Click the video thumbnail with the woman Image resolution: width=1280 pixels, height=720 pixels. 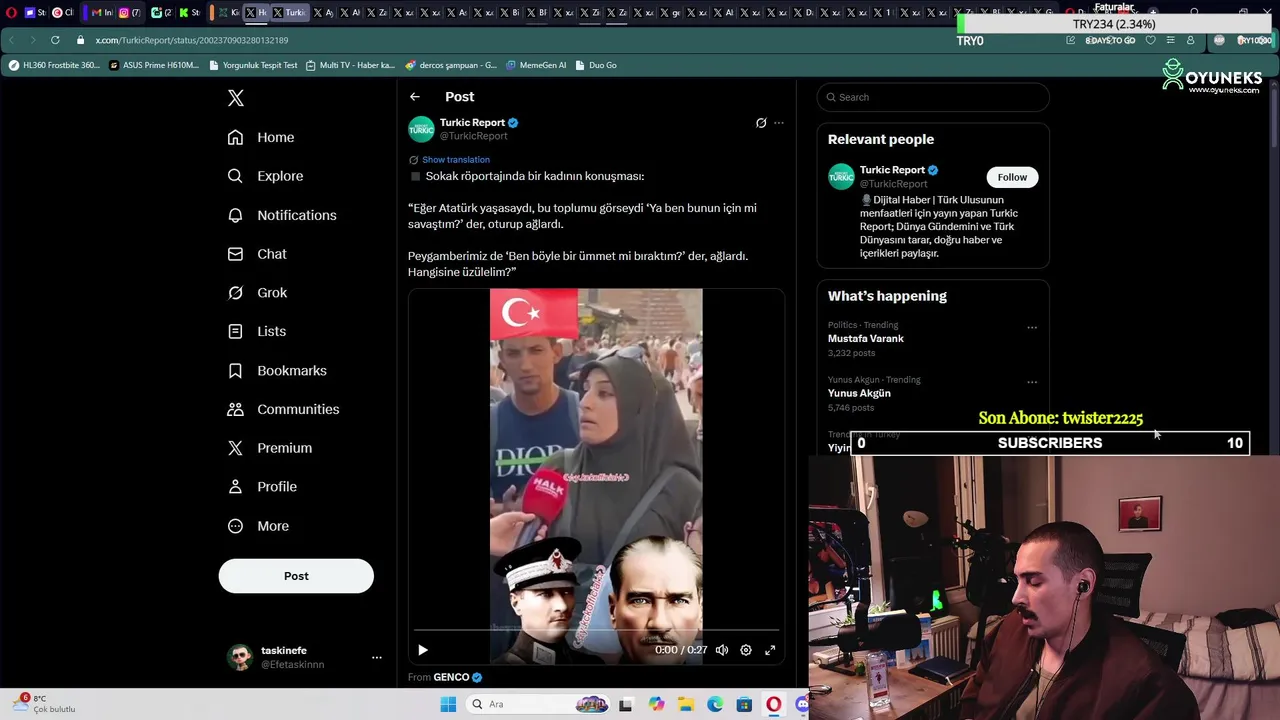(x=596, y=476)
